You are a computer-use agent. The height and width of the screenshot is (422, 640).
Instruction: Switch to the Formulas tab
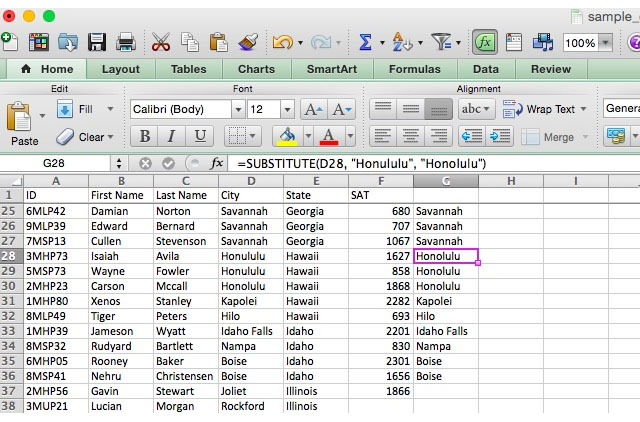[x=415, y=69]
